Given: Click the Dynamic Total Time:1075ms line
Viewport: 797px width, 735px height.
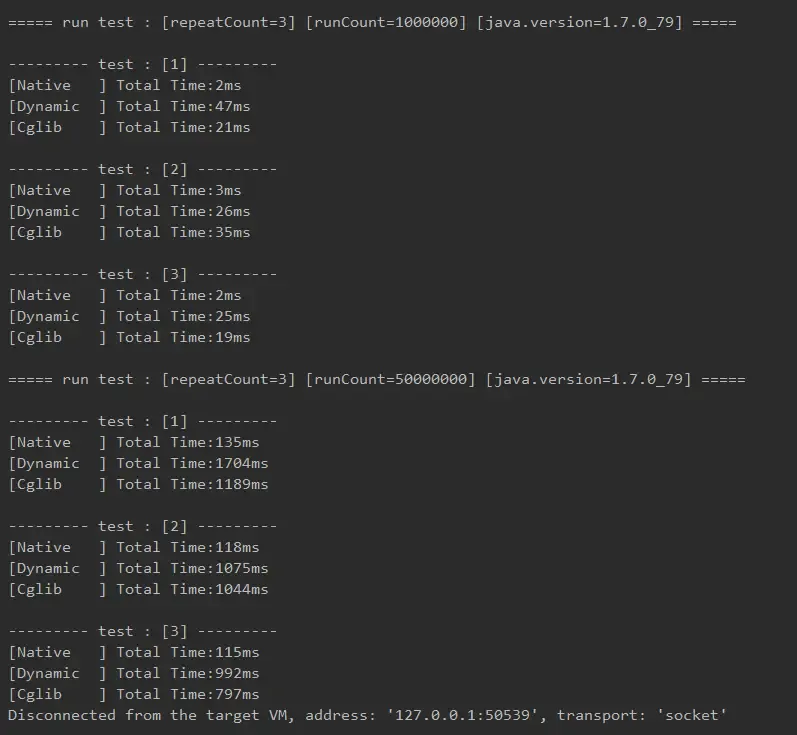Looking at the screenshot, I should click(138, 568).
